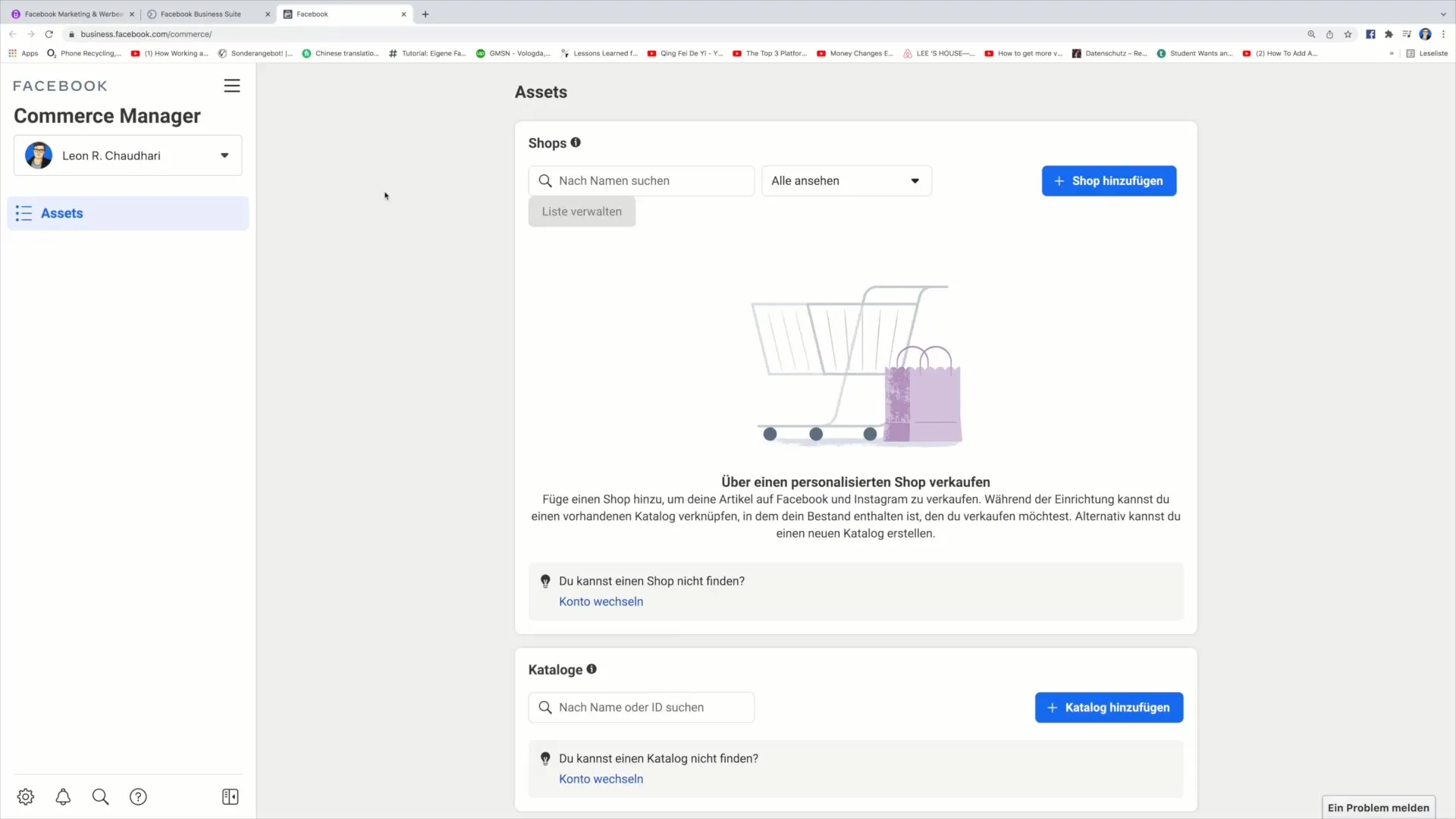Expand the Leon R. Chaudhari account dropdown
Screen dimensions: 1456x819
coord(224,155)
